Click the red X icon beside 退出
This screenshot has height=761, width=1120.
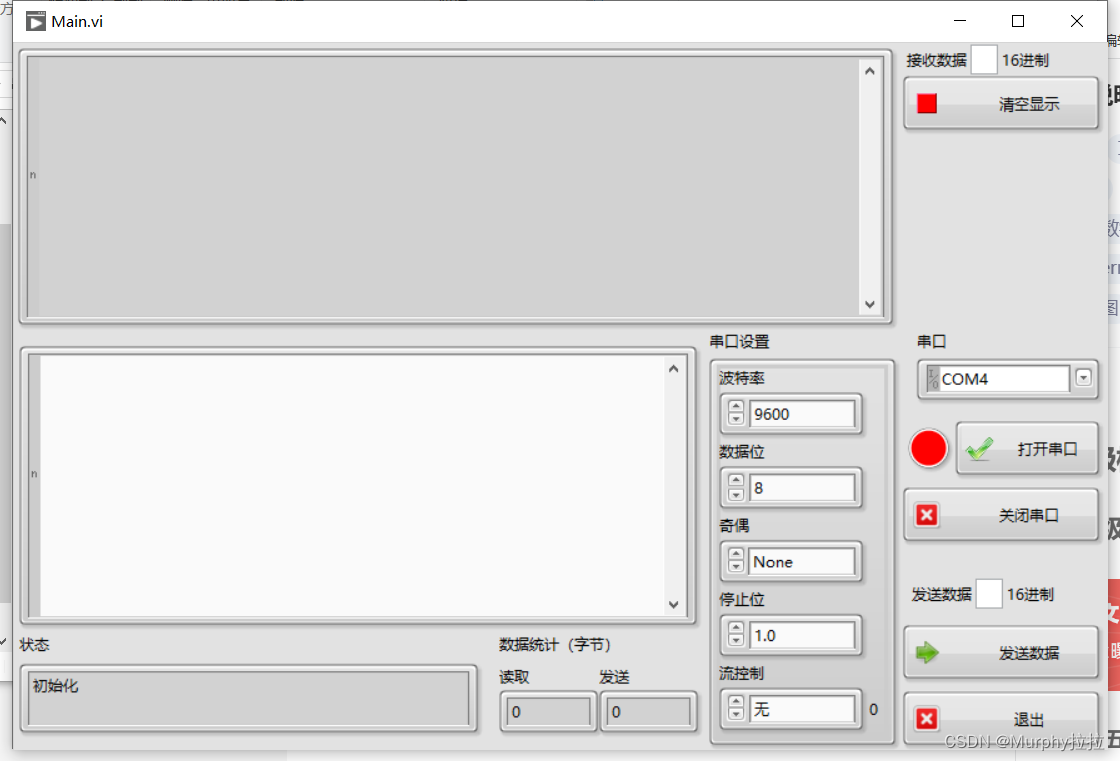click(927, 718)
